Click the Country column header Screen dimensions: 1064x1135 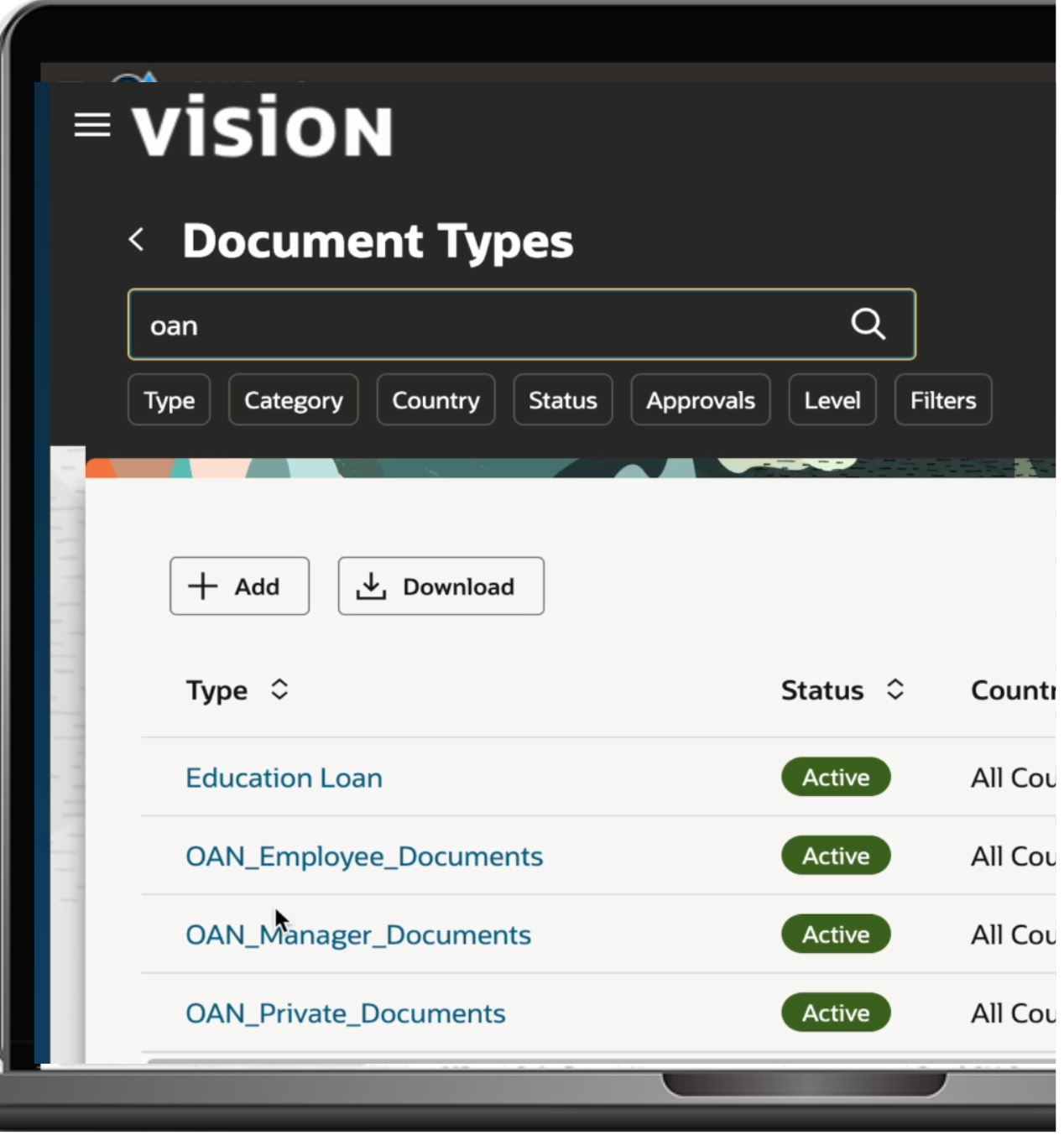pyautogui.click(x=1013, y=690)
